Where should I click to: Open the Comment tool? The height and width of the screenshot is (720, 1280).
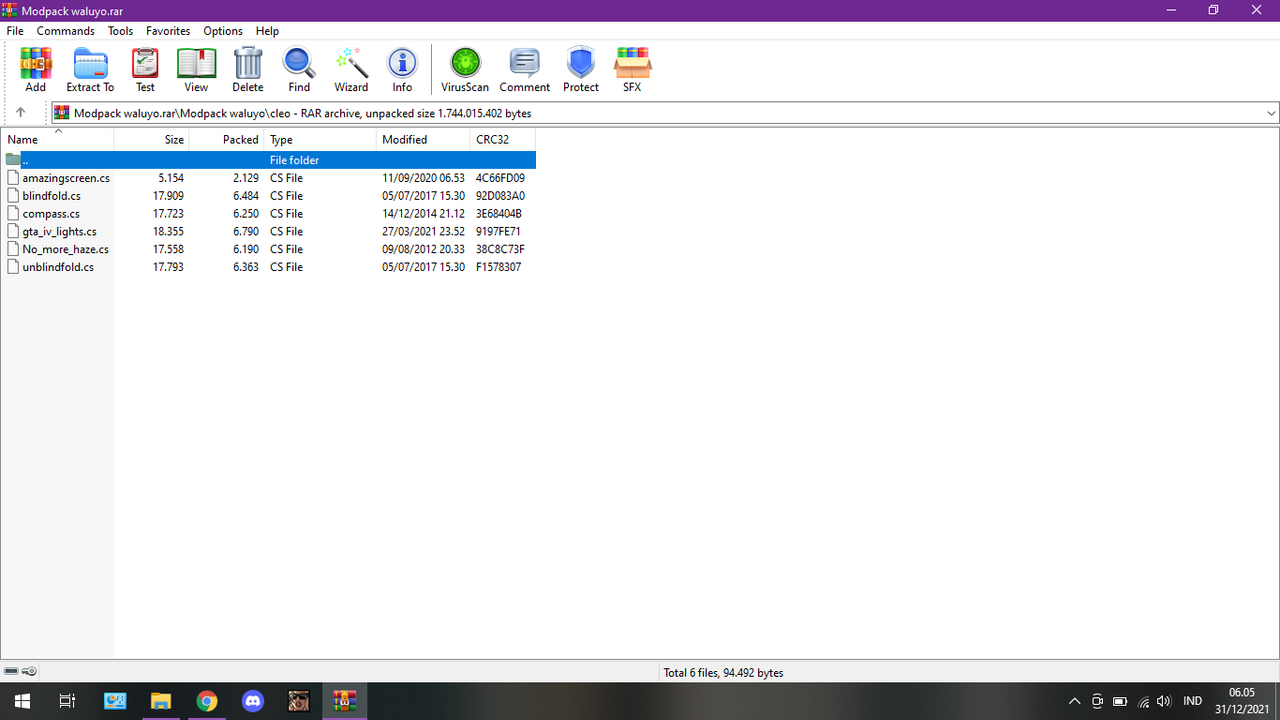(x=525, y=70)
